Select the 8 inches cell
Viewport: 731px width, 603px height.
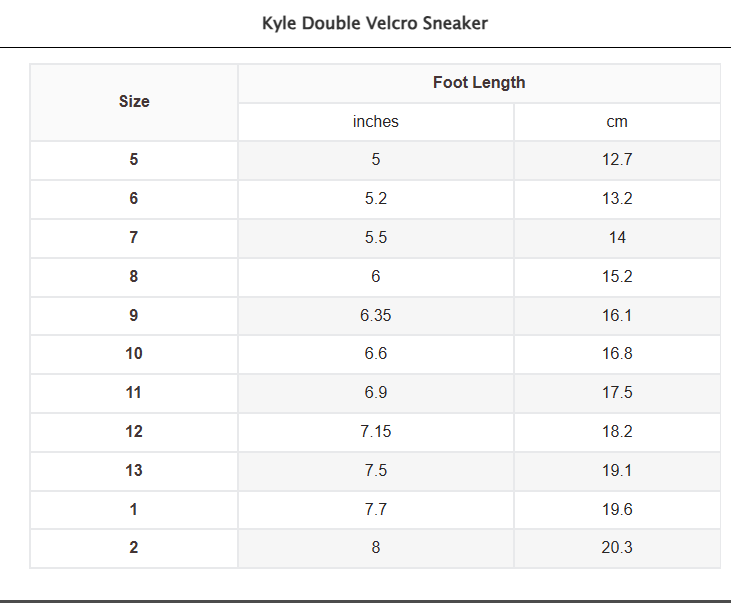[376, 548]
